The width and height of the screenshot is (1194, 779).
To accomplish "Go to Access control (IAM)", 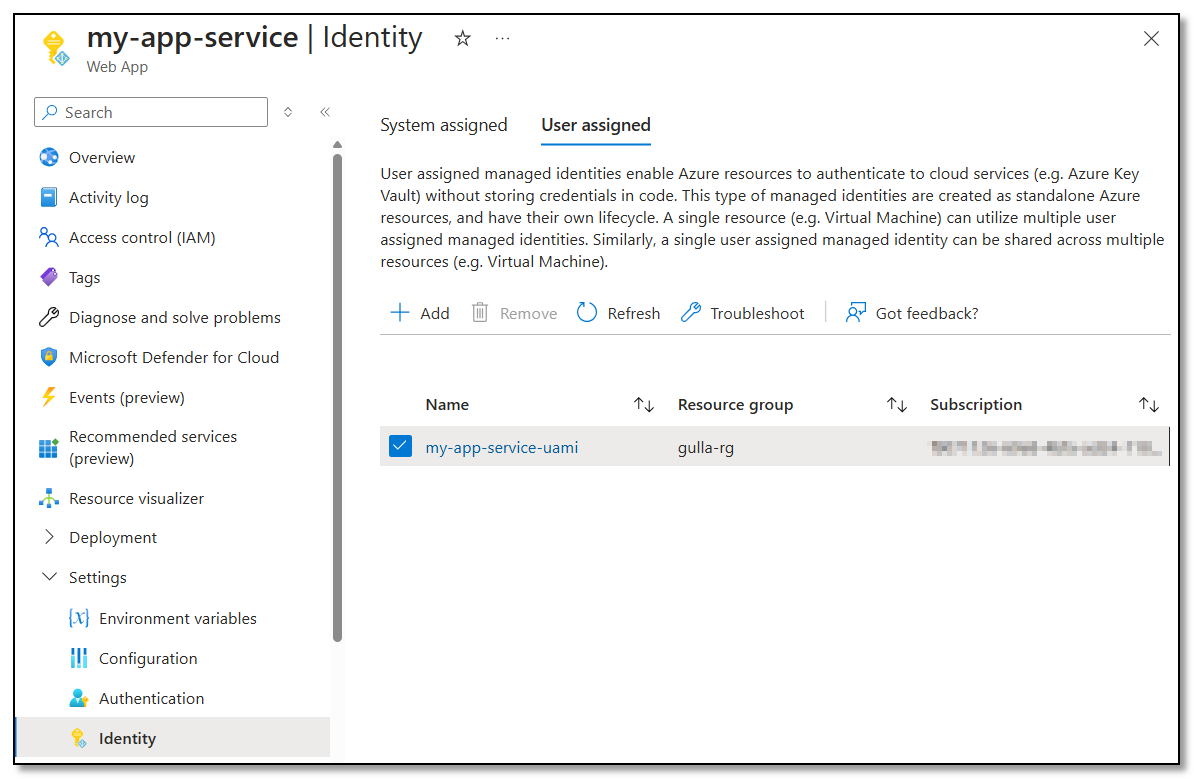I will pyautogui.click(x=142, y=238).
